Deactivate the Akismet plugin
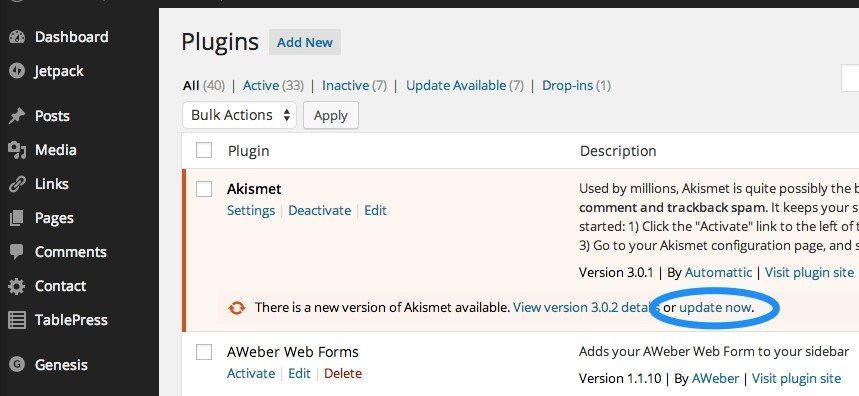The image size is (859, 396). 319,210
